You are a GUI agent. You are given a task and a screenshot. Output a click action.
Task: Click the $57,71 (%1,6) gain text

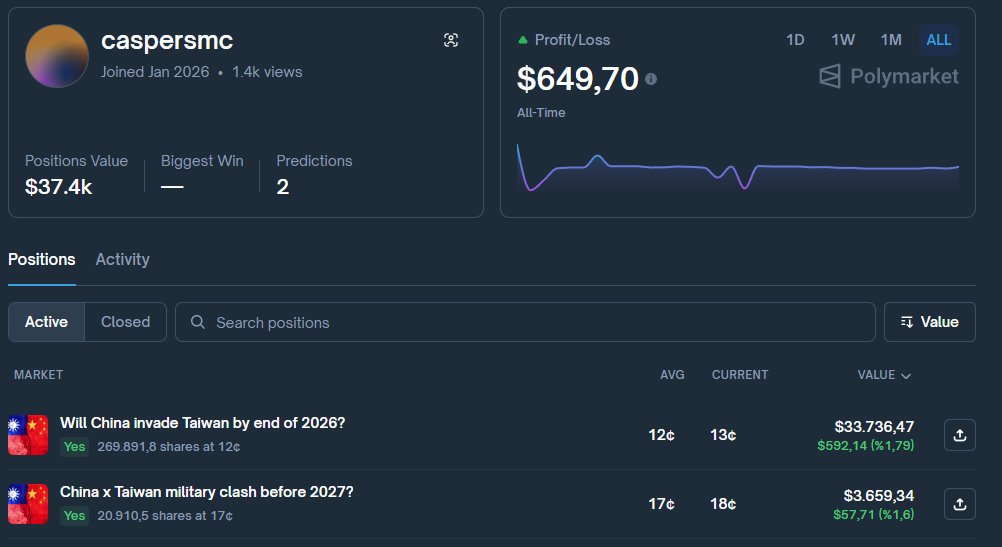pos(873,514)
